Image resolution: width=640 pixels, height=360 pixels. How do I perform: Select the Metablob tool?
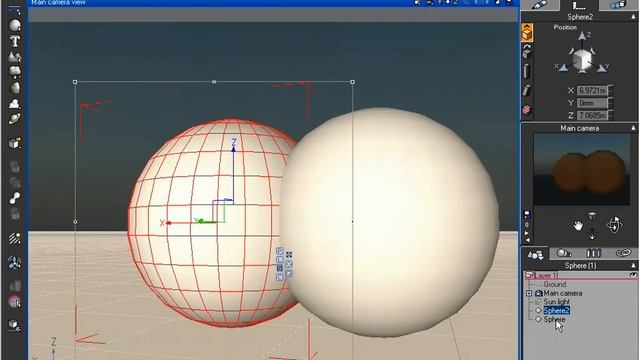click(x=15, y=198)
